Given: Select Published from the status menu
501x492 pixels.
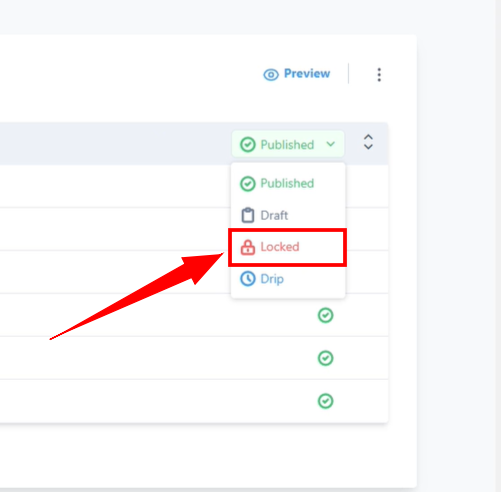Looking at the screenshot, I should point(288,183).
